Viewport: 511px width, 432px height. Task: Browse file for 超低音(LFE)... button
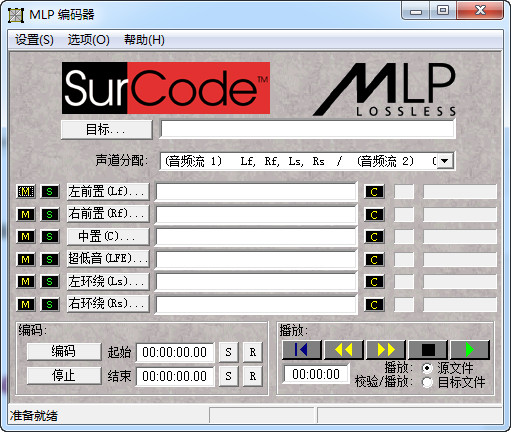(x=108, y=259)
